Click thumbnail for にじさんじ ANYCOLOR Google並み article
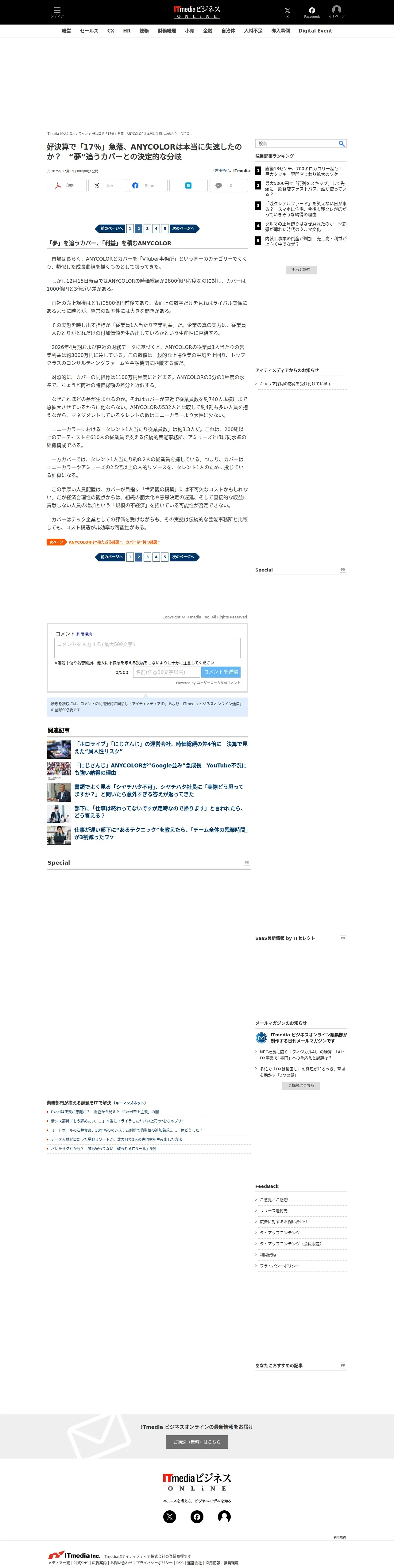Viewport: 394px width, 1568px height. coord(59,771)
